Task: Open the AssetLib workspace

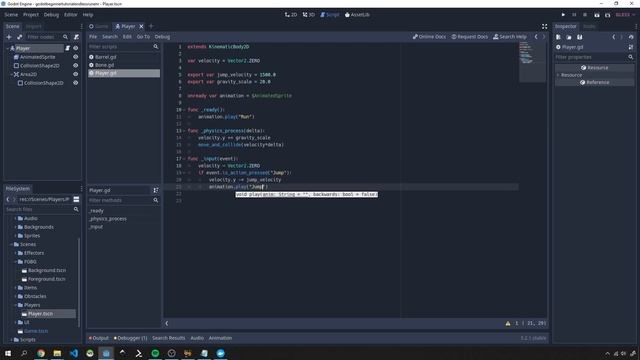Action: pyautogui.click(x=357, y=15)
